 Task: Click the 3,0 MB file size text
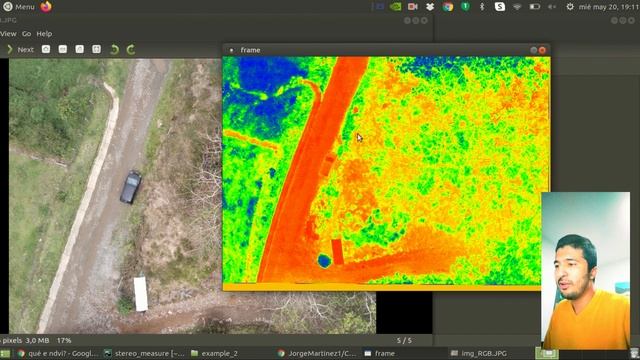click(x=38, y=340)
